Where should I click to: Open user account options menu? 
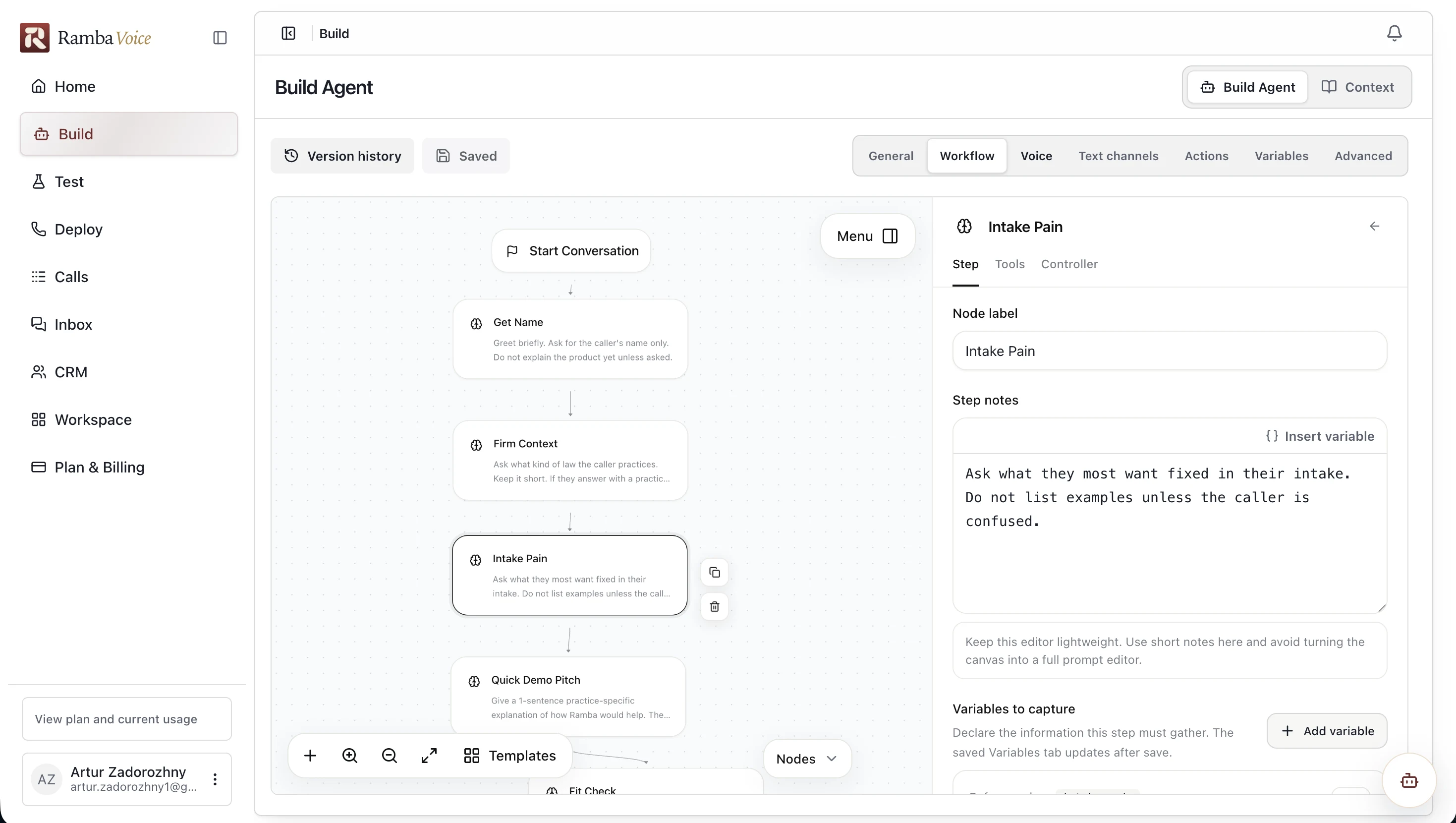point(215,779)
